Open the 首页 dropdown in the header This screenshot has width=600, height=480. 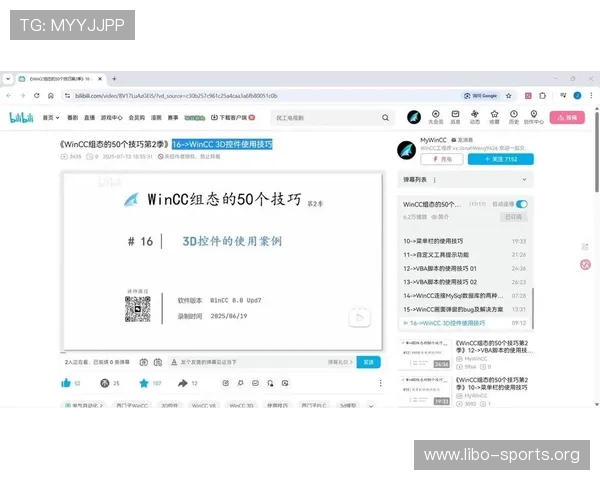(51, 118)
